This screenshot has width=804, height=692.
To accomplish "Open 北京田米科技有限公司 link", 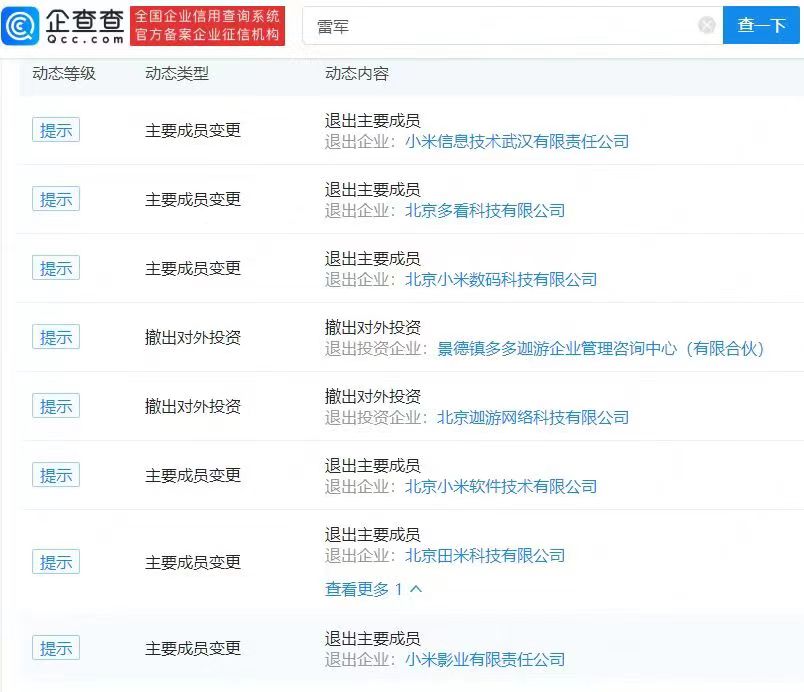I will tap(485, 556).
